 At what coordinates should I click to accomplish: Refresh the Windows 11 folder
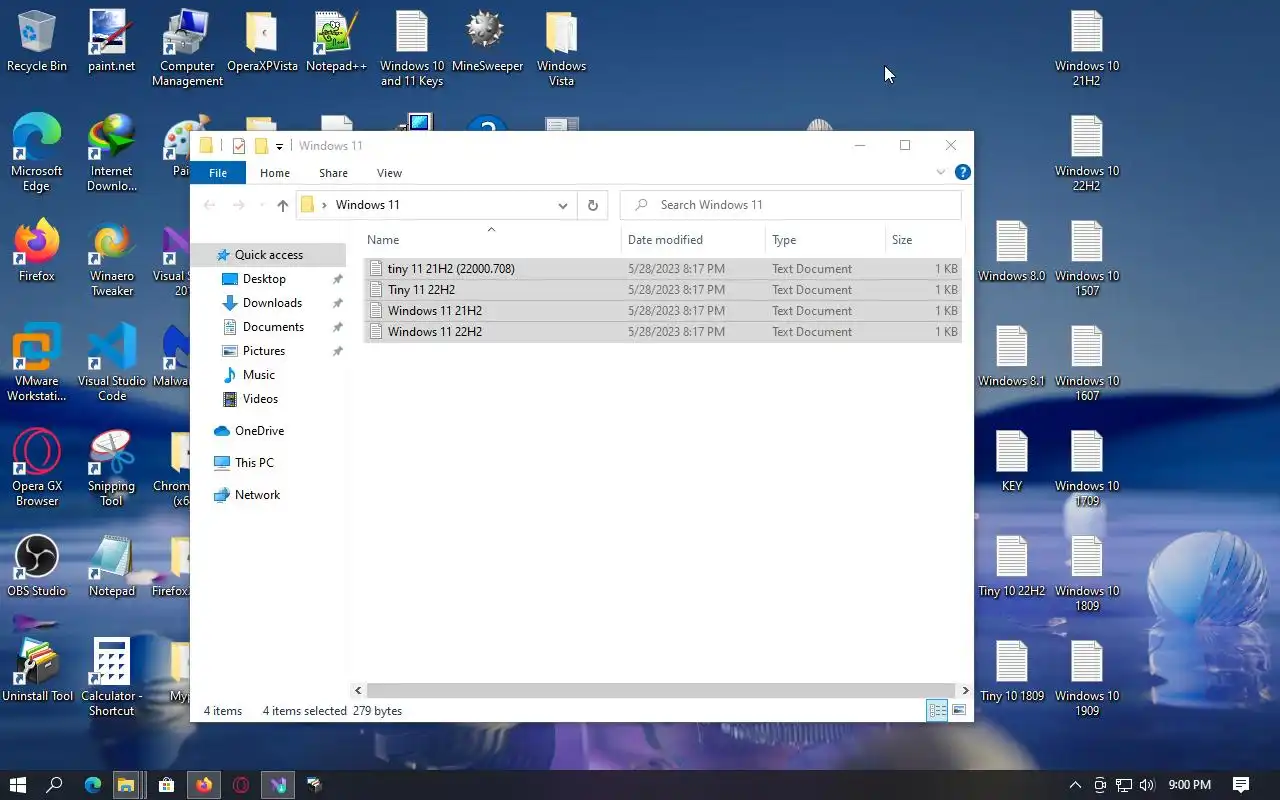click(592, 205)
